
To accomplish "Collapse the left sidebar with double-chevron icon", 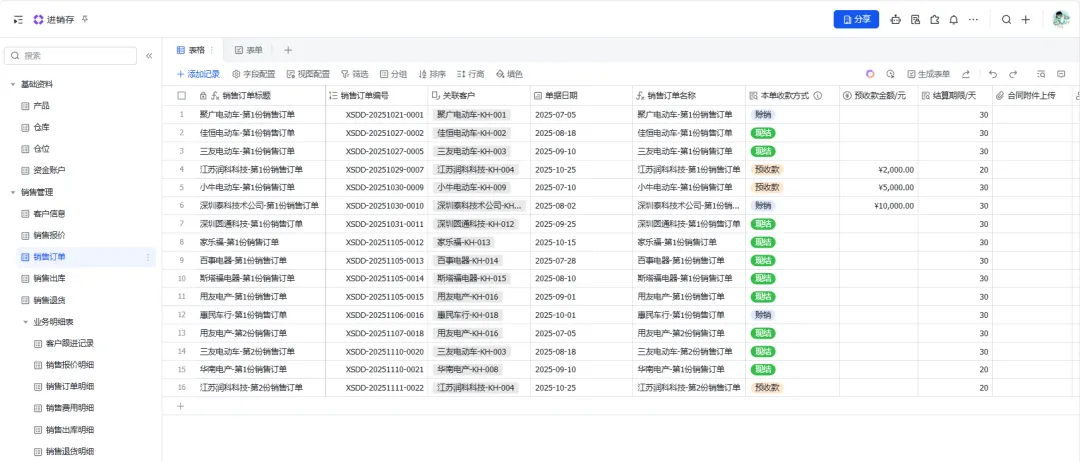I will pyautogui.click(x=149, y=56).
